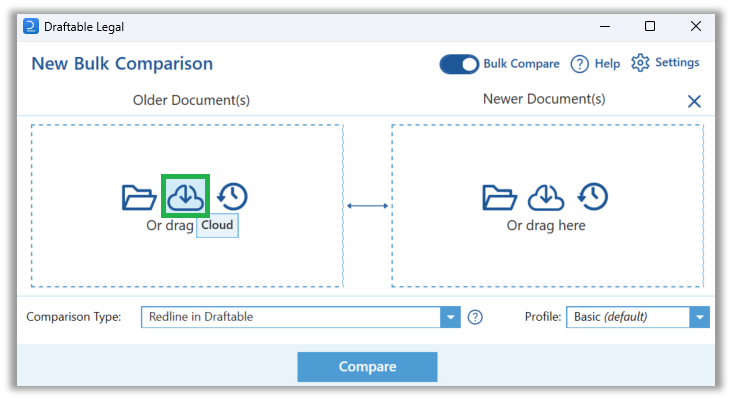Open folder browser for Older Documents
The width and height of the screenshot is (732, 400).
coord(139,197)
